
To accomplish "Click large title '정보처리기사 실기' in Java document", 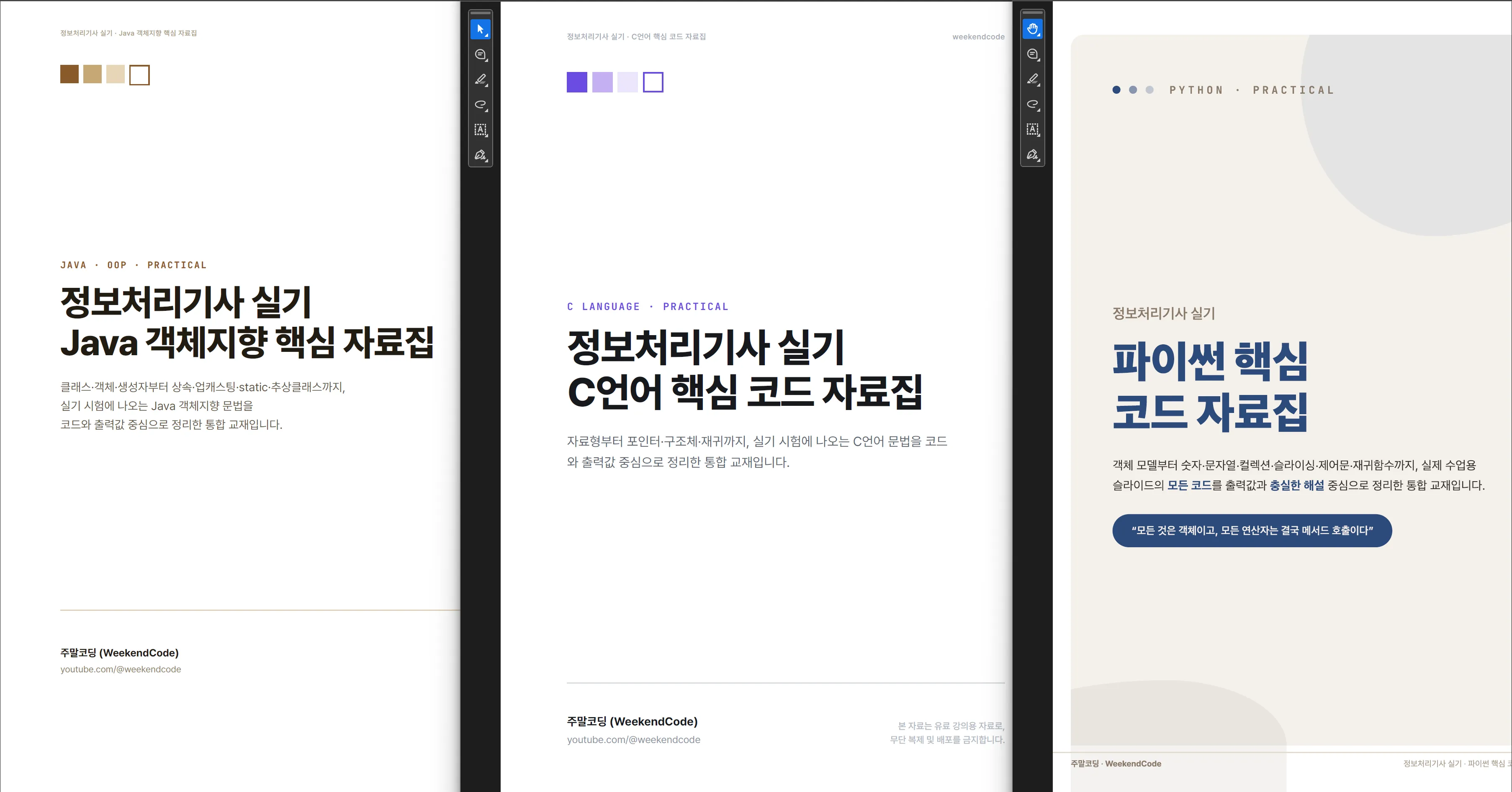I will pyautogui.click(x=185, y=303).
